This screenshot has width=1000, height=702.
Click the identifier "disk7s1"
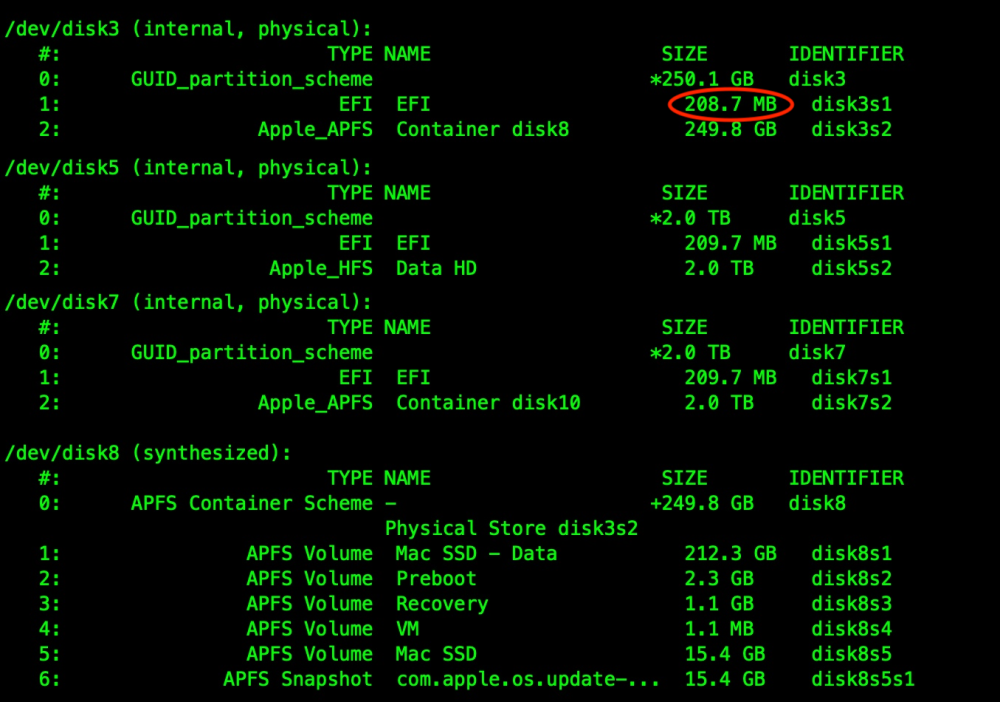851,378
